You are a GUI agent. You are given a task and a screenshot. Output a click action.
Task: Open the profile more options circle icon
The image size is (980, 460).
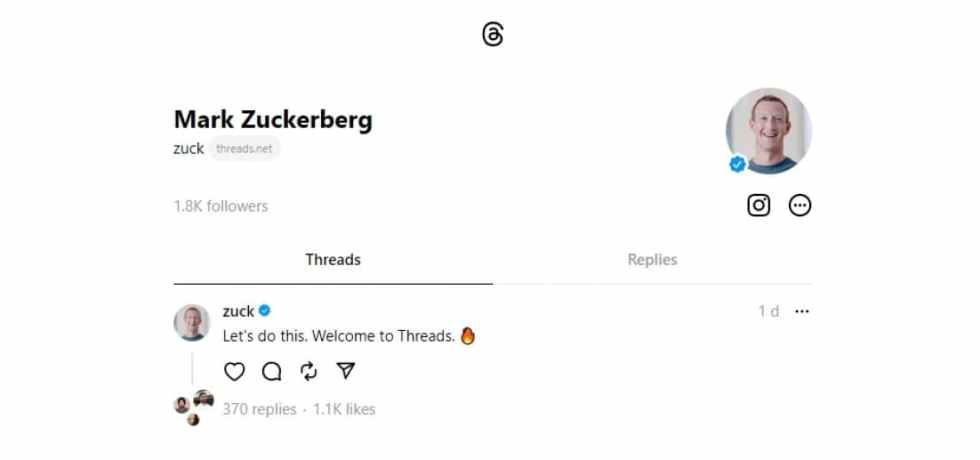pyautogui.click(x=800, y=205)
